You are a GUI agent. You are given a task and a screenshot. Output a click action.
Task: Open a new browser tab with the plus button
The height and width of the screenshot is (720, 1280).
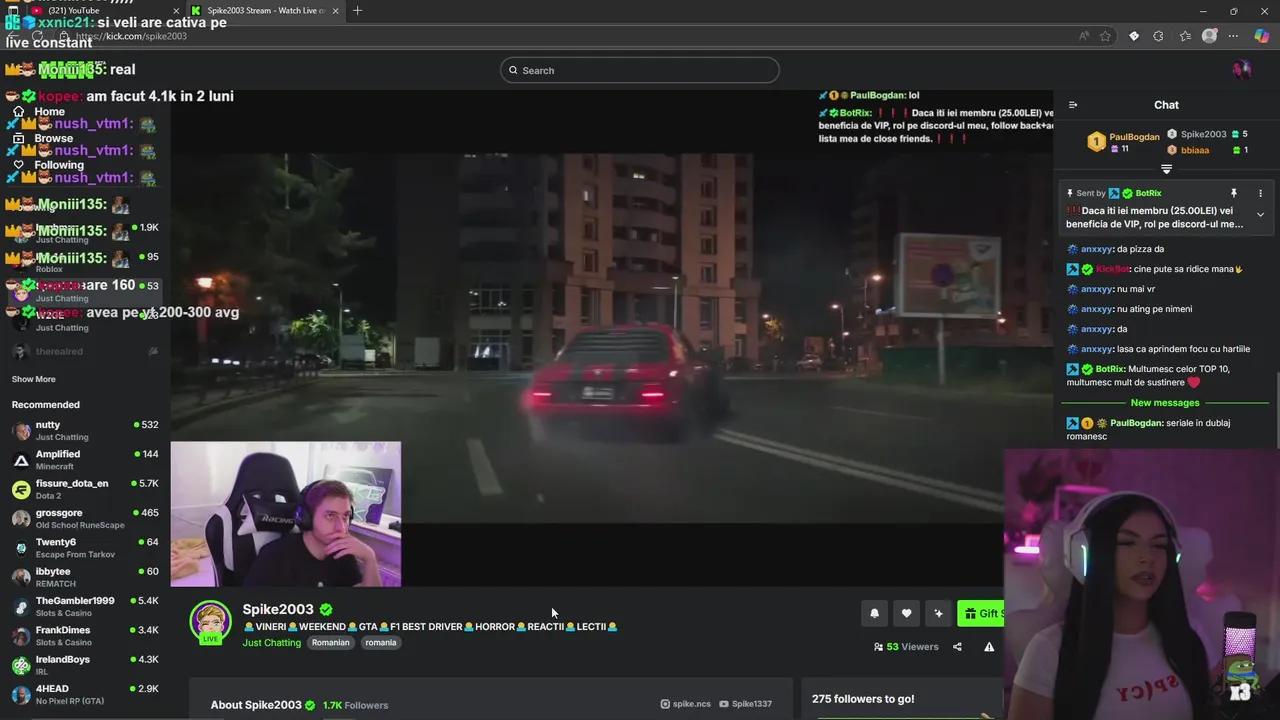(x=357, y=11)
